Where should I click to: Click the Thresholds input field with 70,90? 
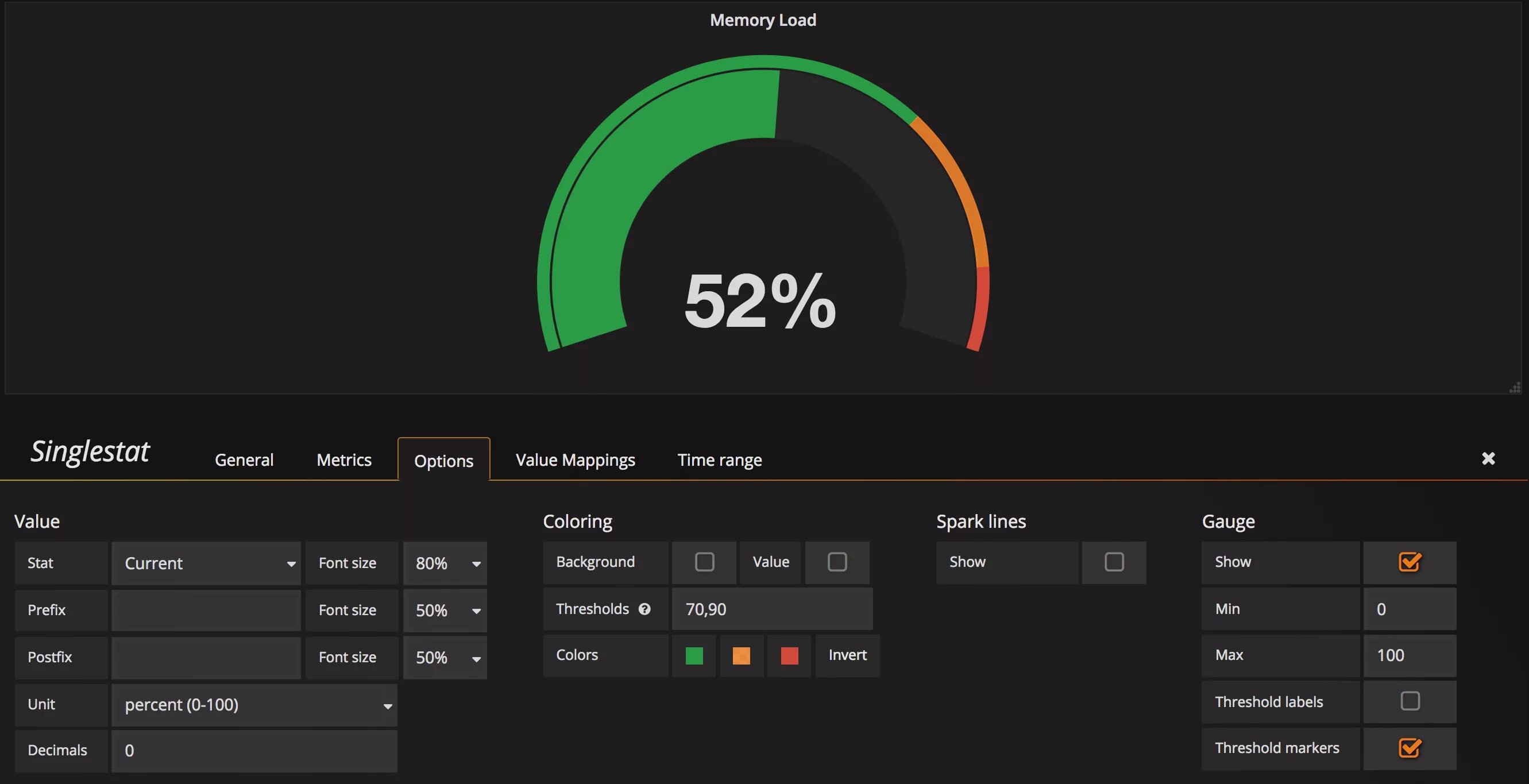(x=771, y=609)
